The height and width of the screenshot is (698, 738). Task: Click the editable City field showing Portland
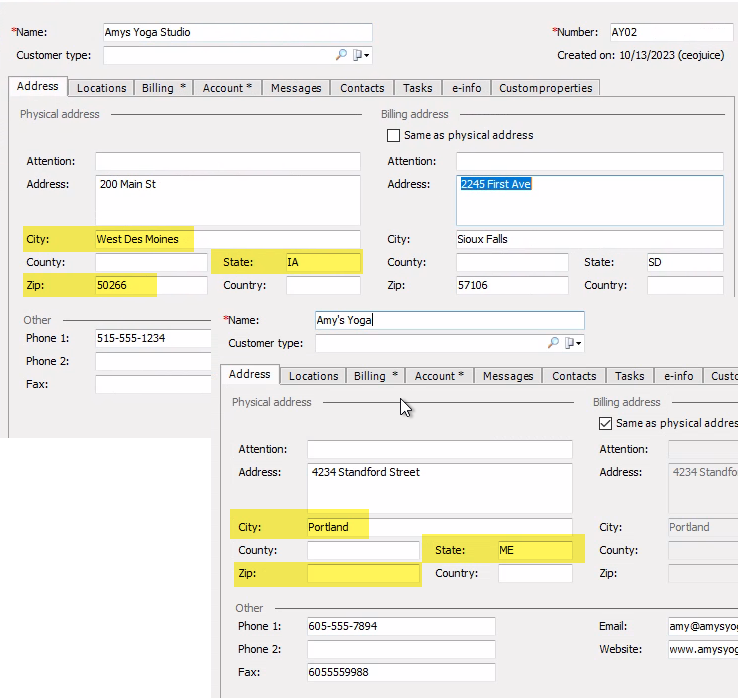click(440, 527)
